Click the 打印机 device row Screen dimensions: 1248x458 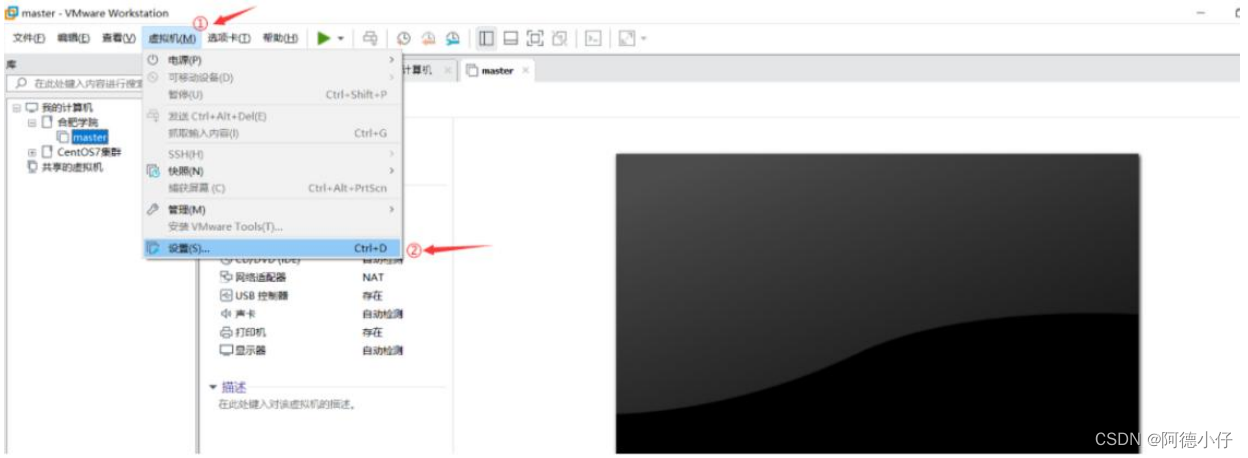point(312,332)
